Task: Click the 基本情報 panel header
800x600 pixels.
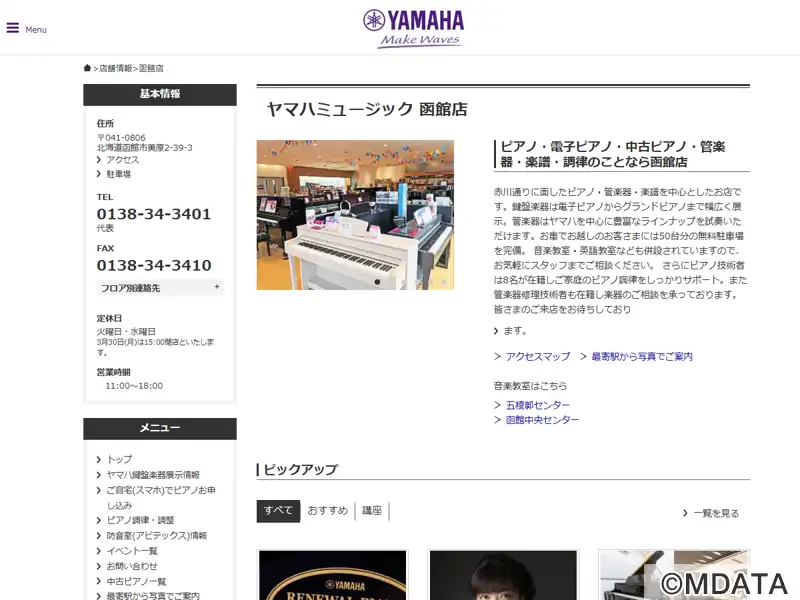Action: tap(160, 94)
